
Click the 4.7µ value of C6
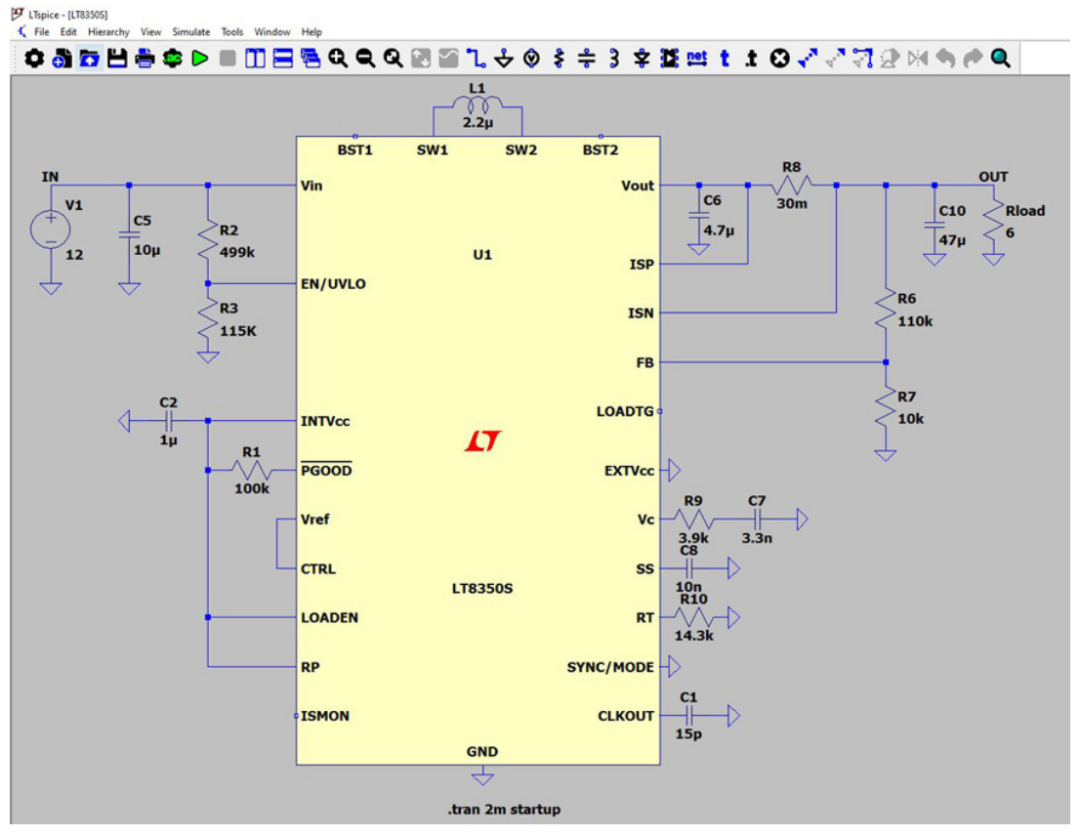tap(718, 230)
